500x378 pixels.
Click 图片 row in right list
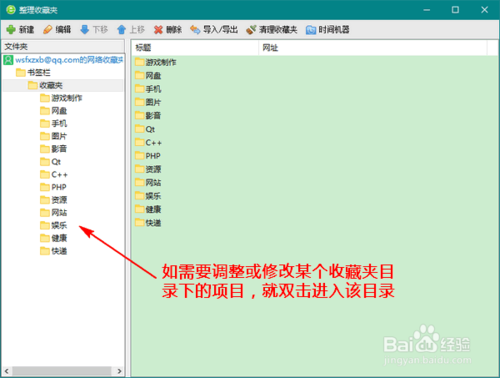[148, 102]
